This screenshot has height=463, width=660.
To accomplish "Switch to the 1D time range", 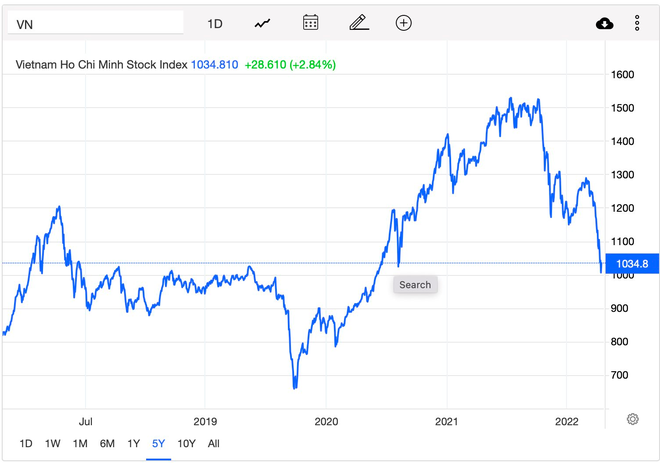I will (x=26, y=444).
